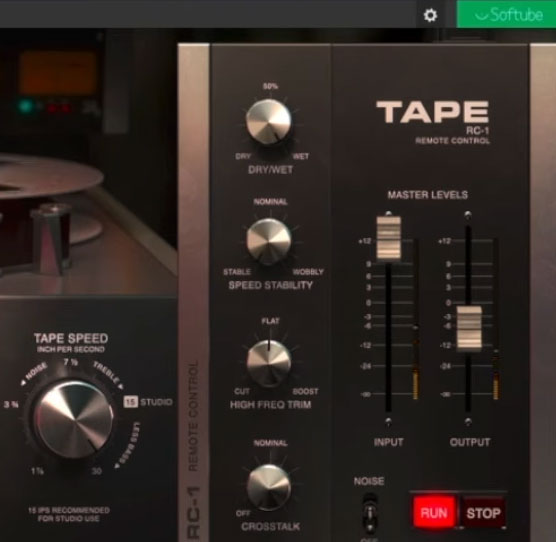Click the DRY label on Dry/Wet knob
The height and width of the screenshot is (542, 556).
pos(243,156)
